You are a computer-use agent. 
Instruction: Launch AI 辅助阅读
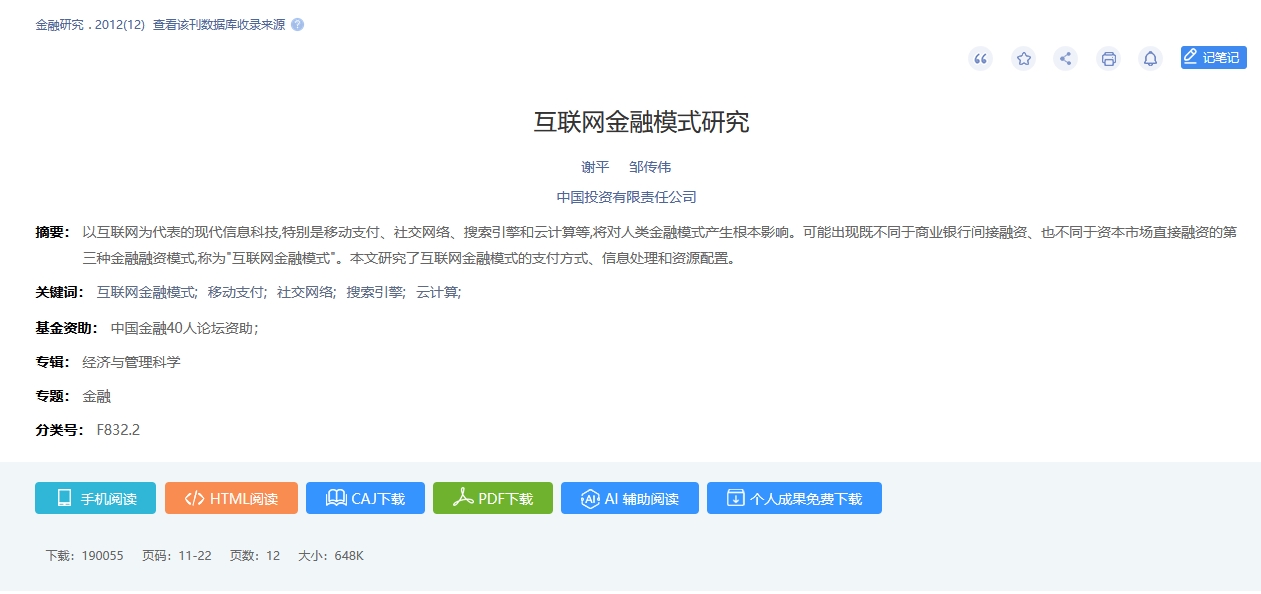630,498
